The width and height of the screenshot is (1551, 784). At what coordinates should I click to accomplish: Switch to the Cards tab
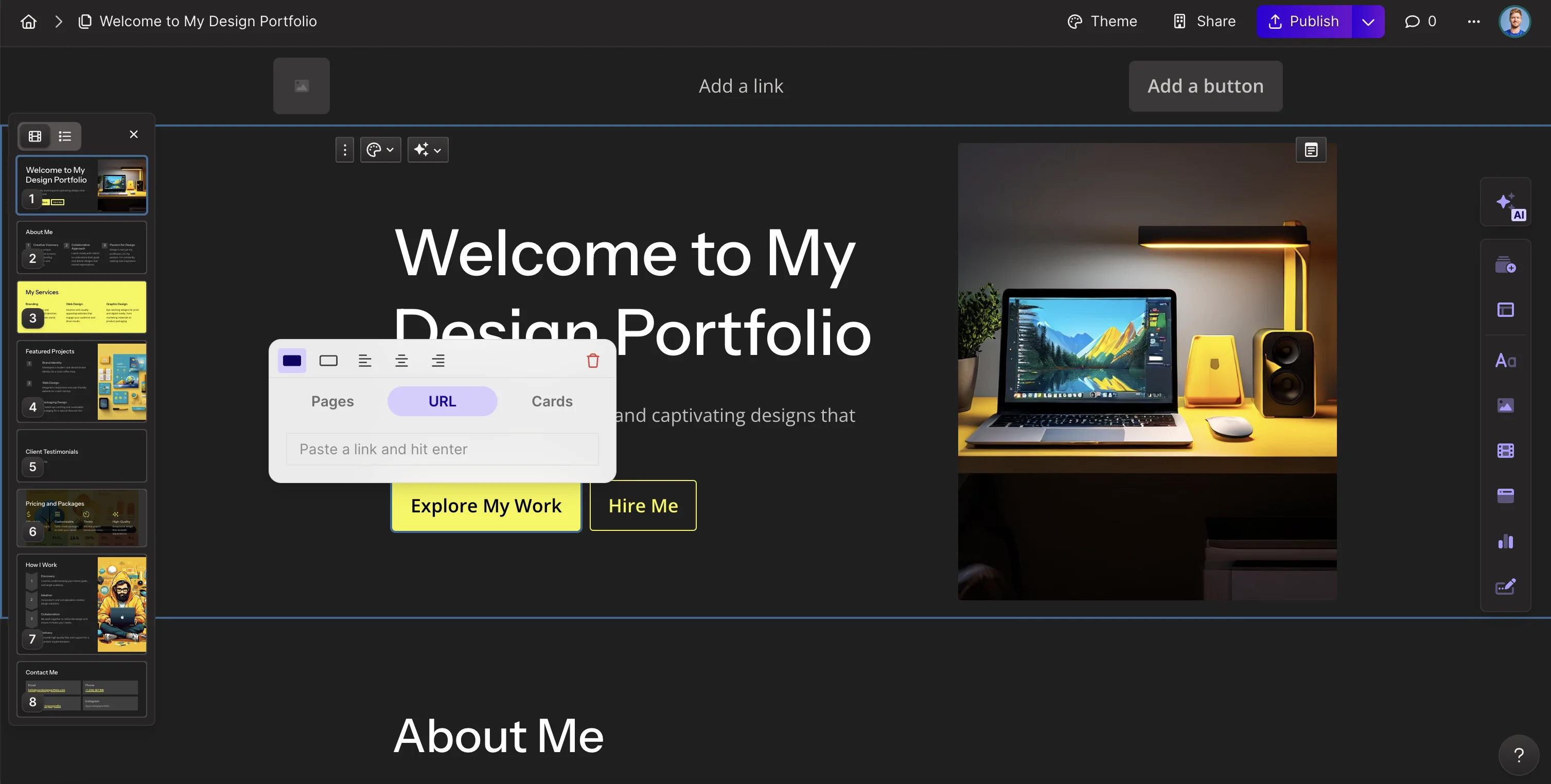coord(552,401)
